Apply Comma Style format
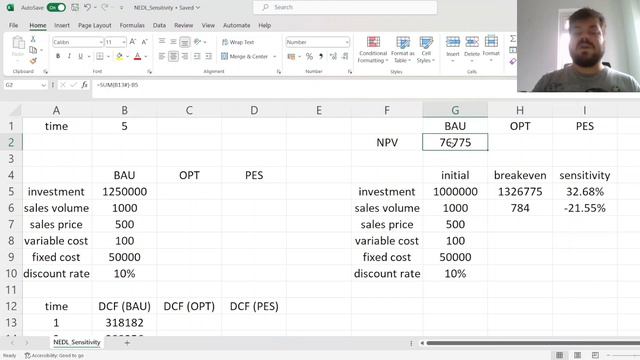Viewport: 640px width, 360px height. click(321, 56)
